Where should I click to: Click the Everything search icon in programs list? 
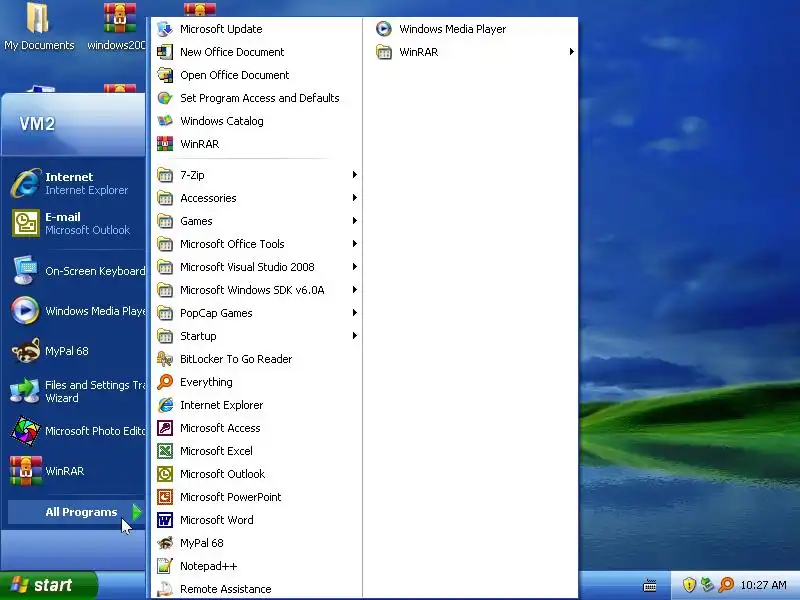point(165,382)
